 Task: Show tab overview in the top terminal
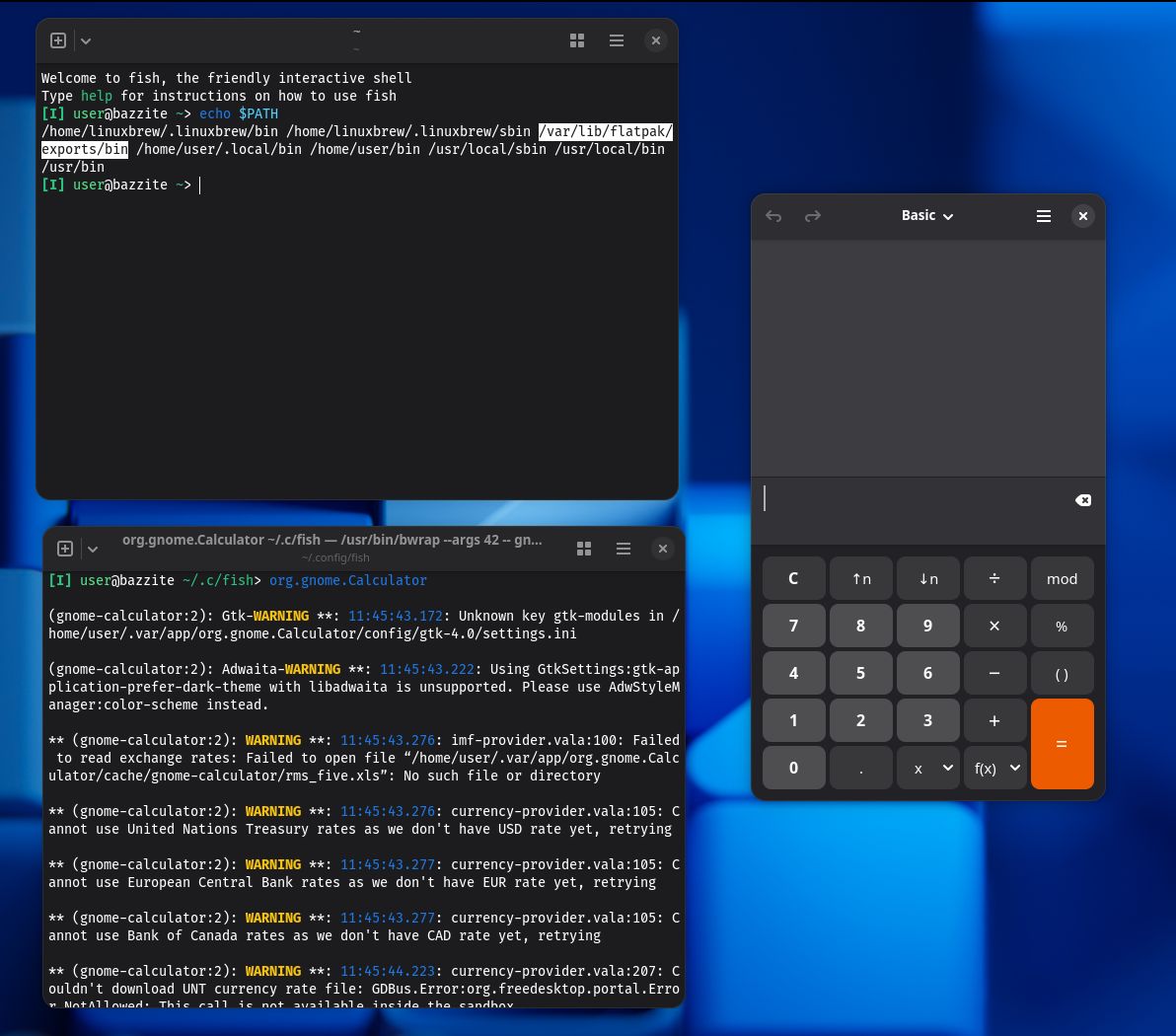[x=577, y=40]
